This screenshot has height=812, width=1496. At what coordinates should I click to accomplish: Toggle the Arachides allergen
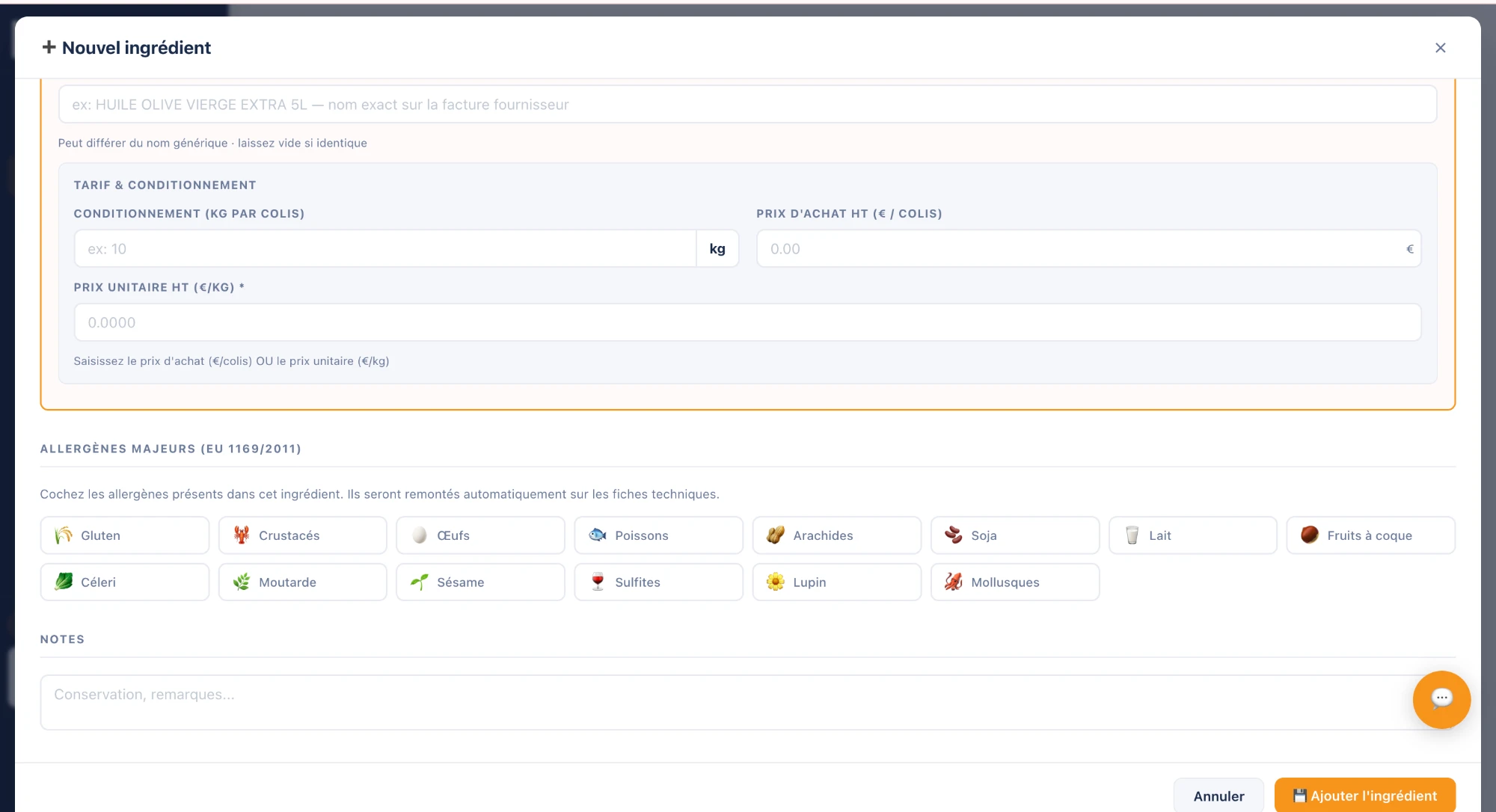pos(836,535)
